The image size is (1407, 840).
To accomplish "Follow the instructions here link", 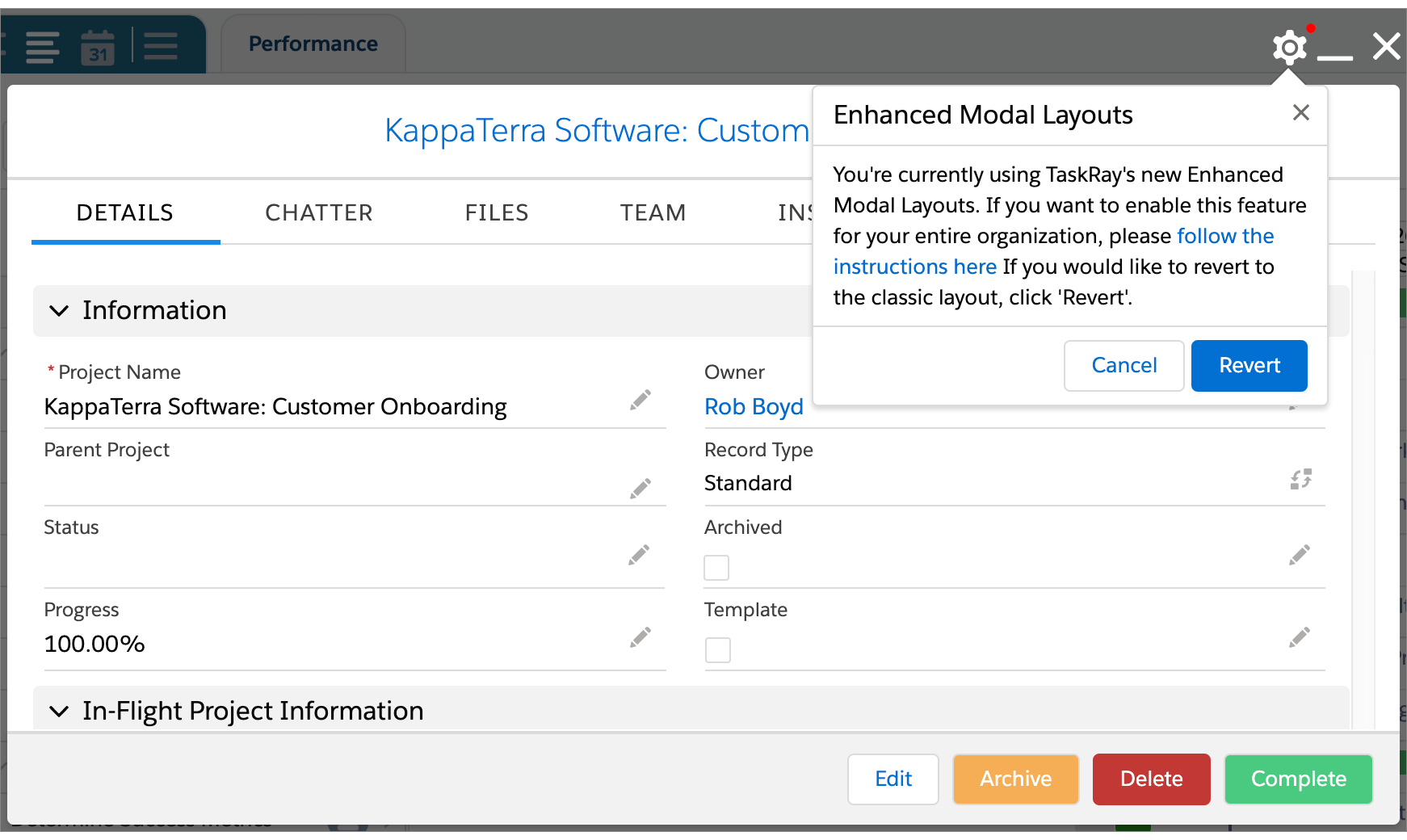I will [x=1054, y=251].
